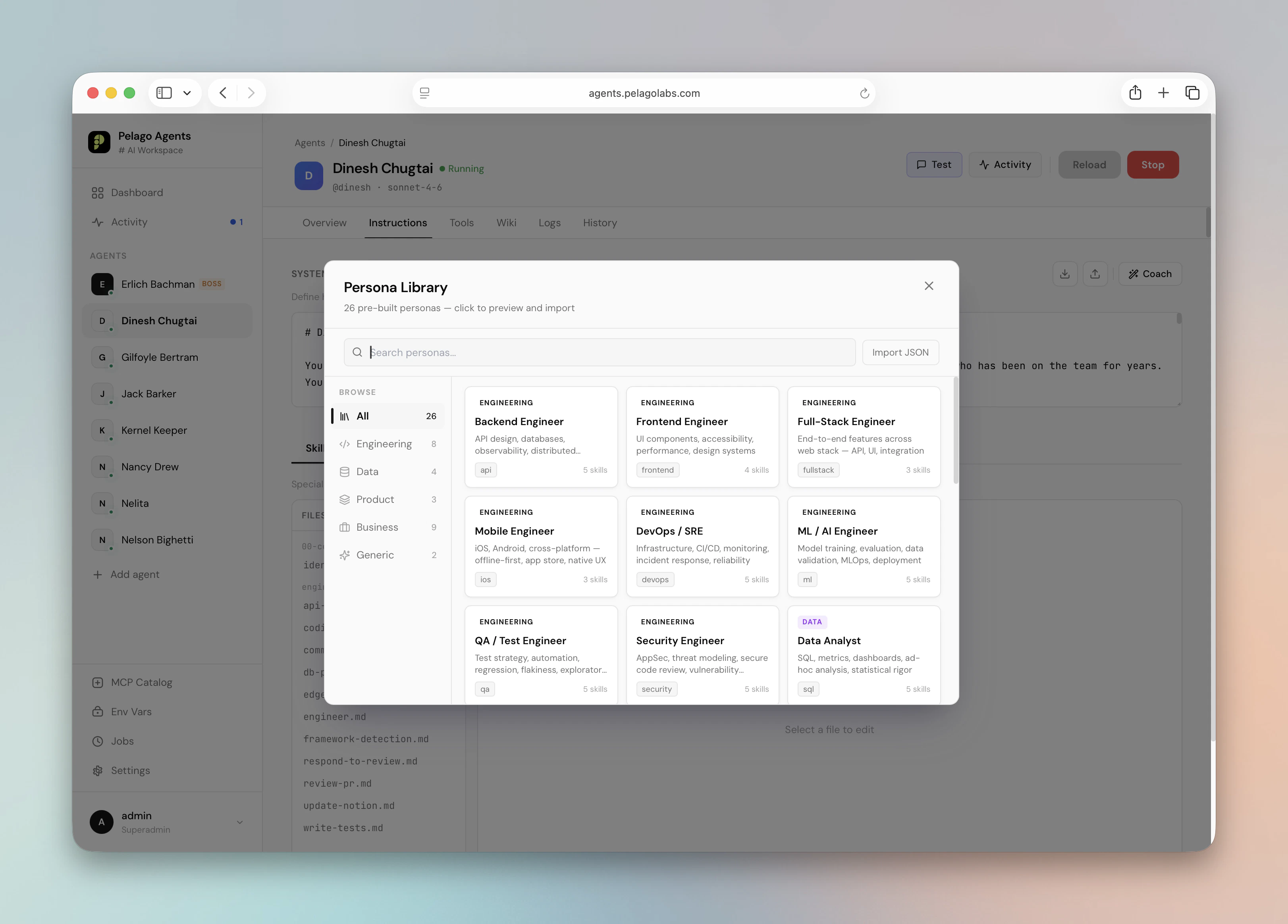The height and width of the screenshot is (924, 1288).
Task: Click the Generic sparkle icon
Action: click(x=344, y=555)
